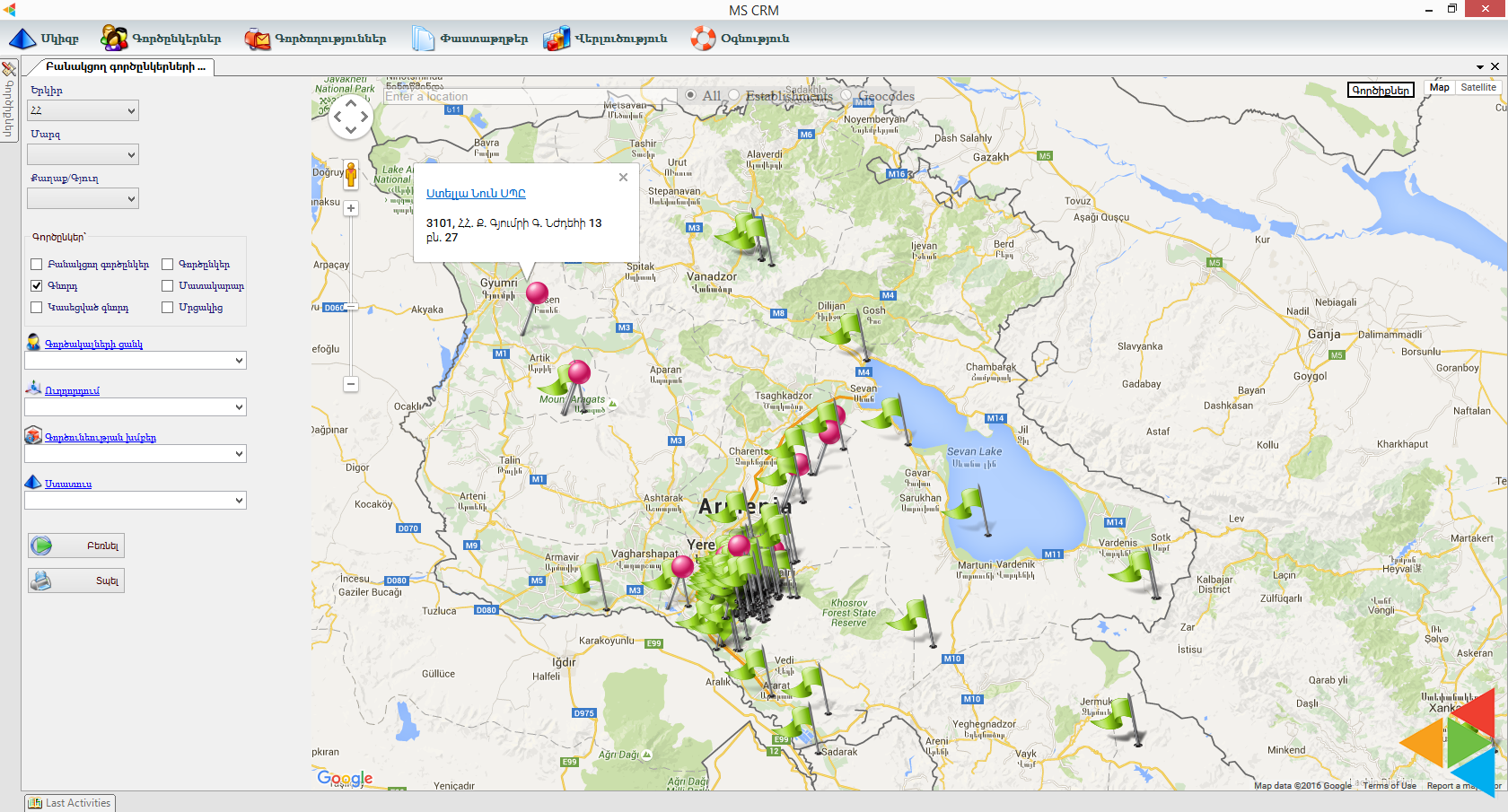The width and height of the screenshot is (1508, 812).
Task: Expand the vertical Գործիքներ side panel tab
Action: pyautogui.click(x=9, y=109)
